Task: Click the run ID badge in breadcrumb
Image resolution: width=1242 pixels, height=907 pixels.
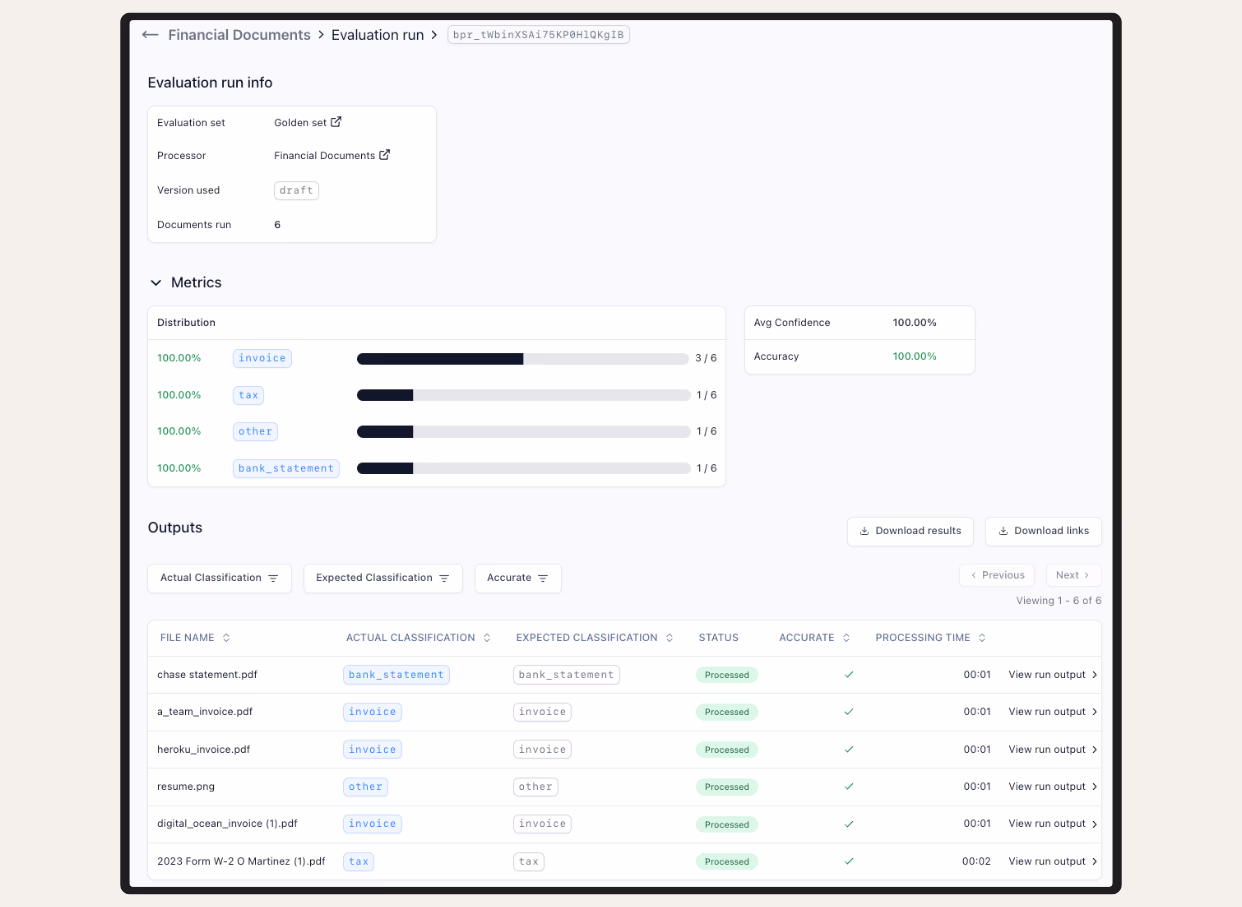Action: 538,35
